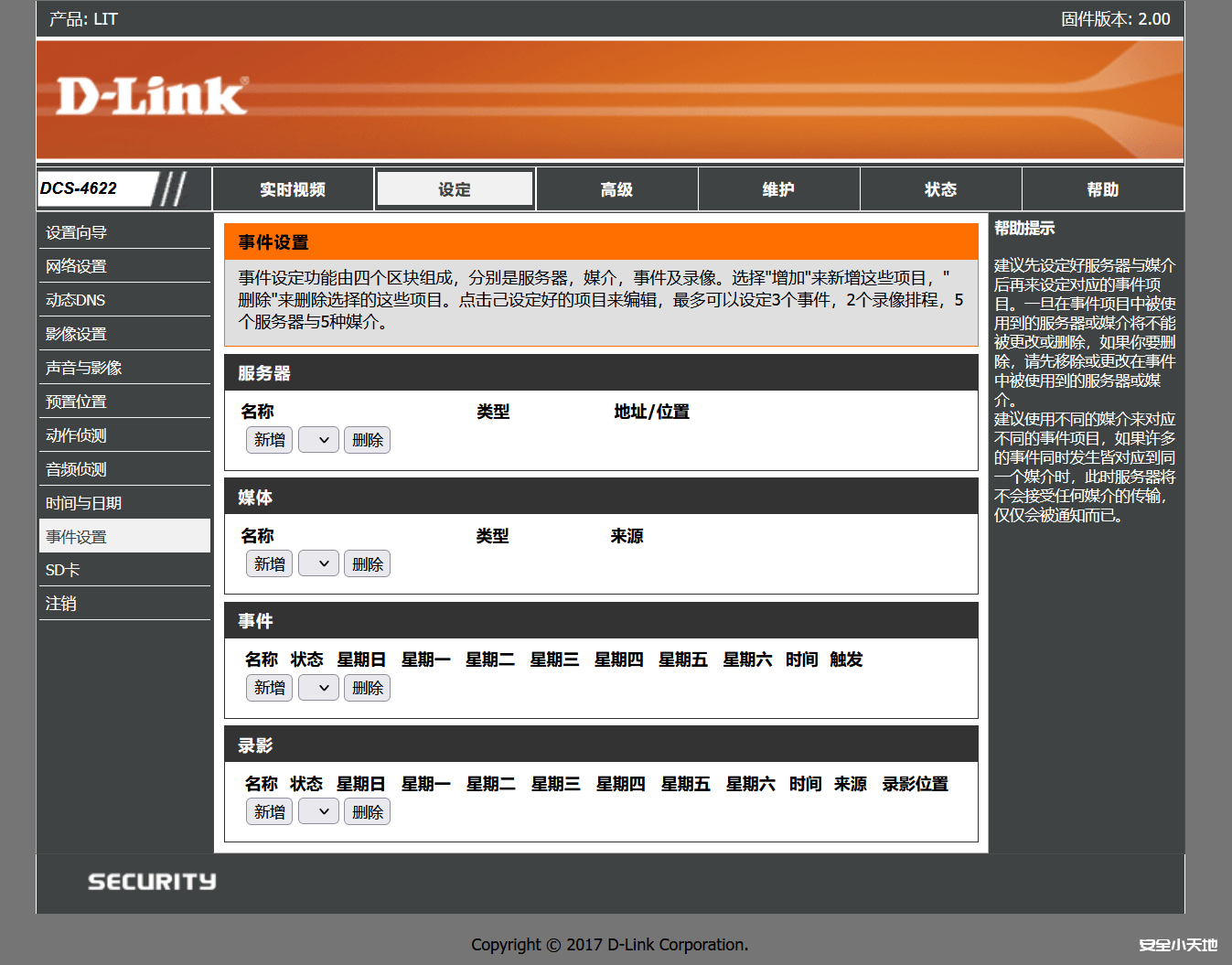Expand the dropdown in the 录影 section
The width and height of the screenshot is (1232, 965).
(x=317, y=811)
